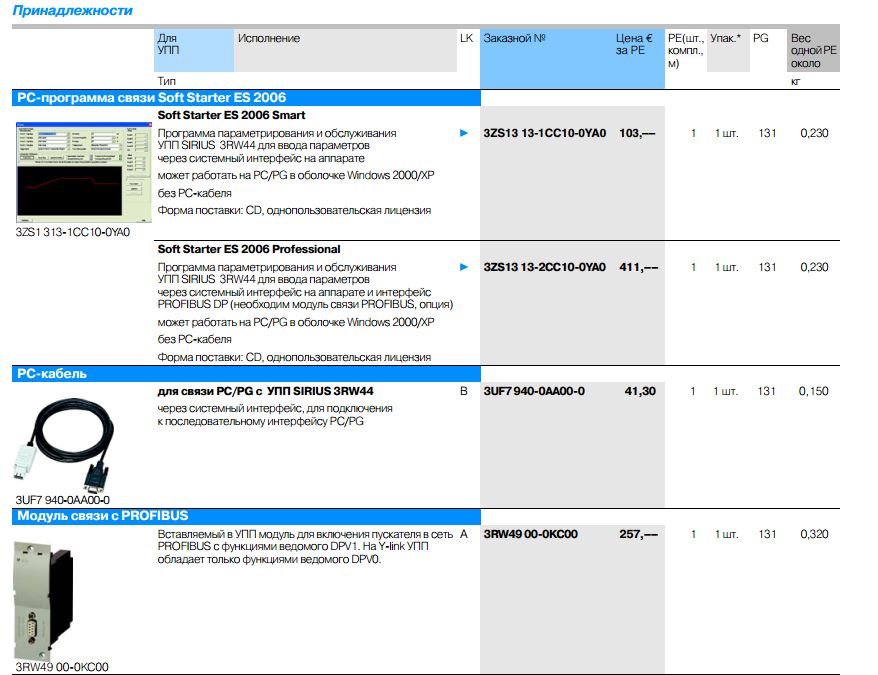Click the 'Вес одной PE около' column header
Image resolution: width=878 pixels, height=675 pixels.
coord(814,50)
